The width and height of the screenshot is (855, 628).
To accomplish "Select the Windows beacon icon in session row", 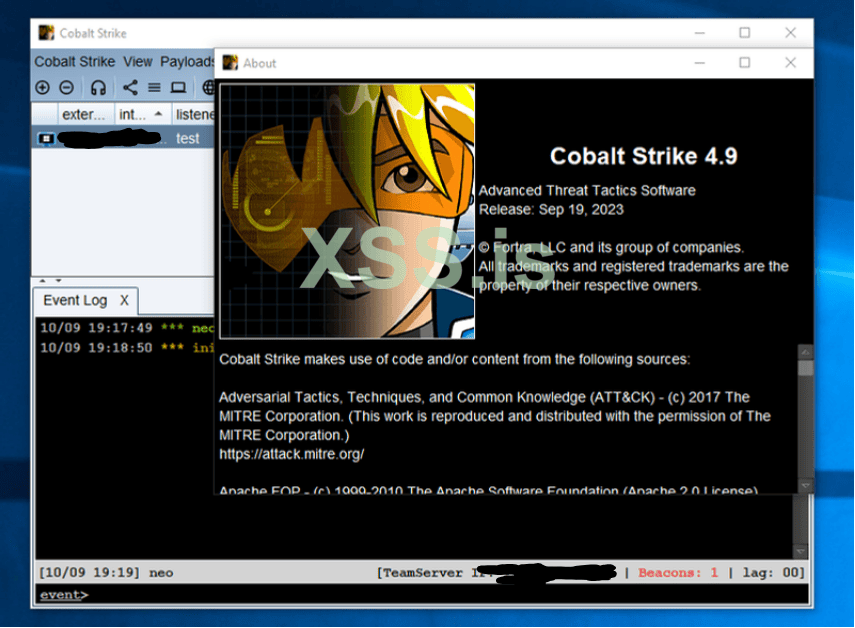I will (x=46, y=138).
